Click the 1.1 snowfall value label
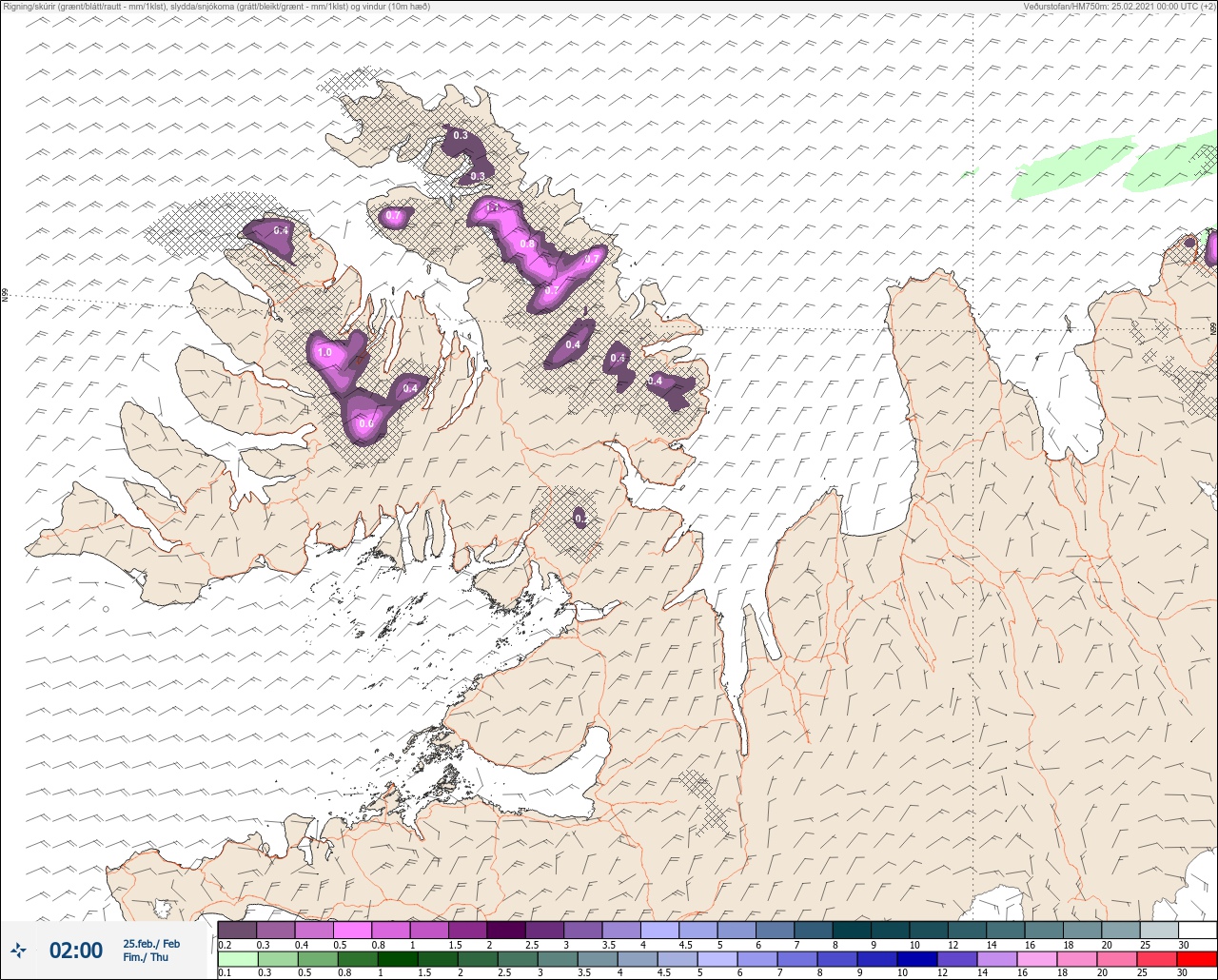 click(493, 207)
